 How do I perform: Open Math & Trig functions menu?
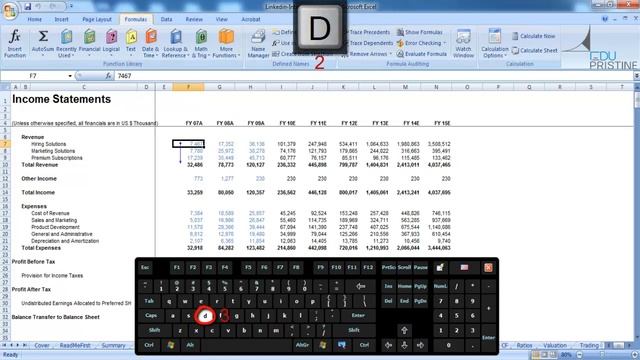point(201,43)
